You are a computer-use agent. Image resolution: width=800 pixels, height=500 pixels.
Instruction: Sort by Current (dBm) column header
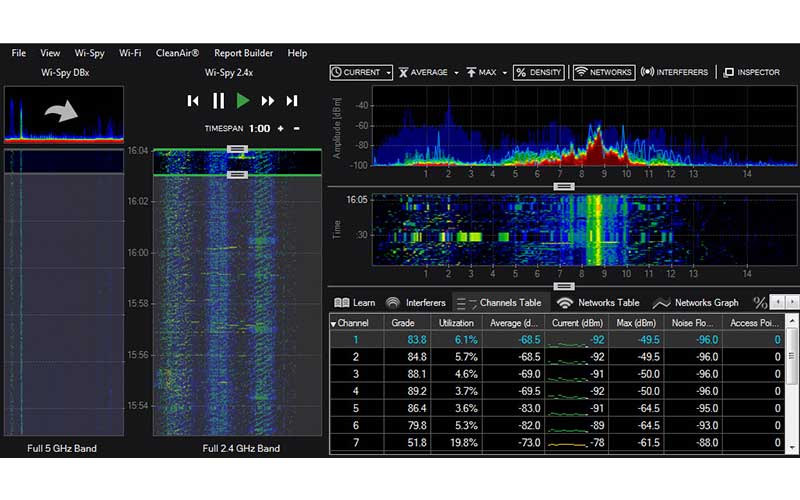577,323
